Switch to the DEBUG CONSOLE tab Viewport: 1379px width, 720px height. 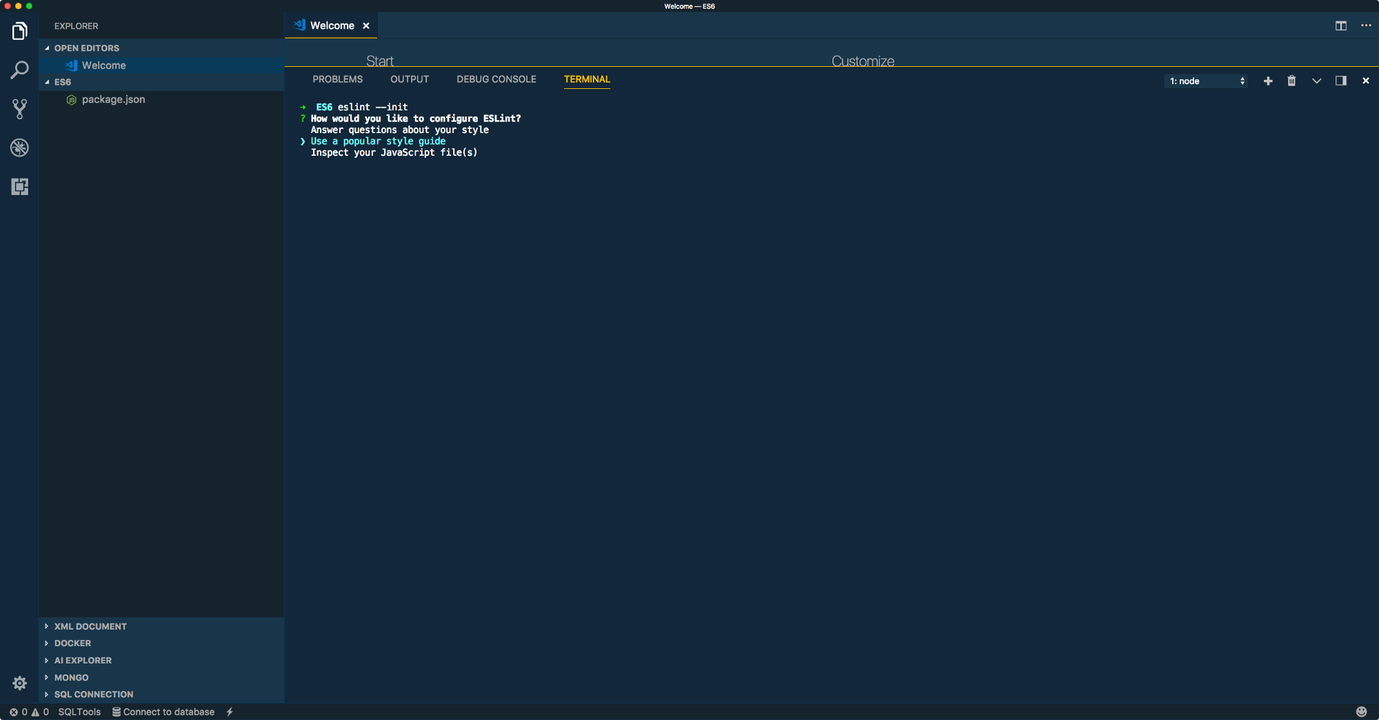tap(496, 79)
